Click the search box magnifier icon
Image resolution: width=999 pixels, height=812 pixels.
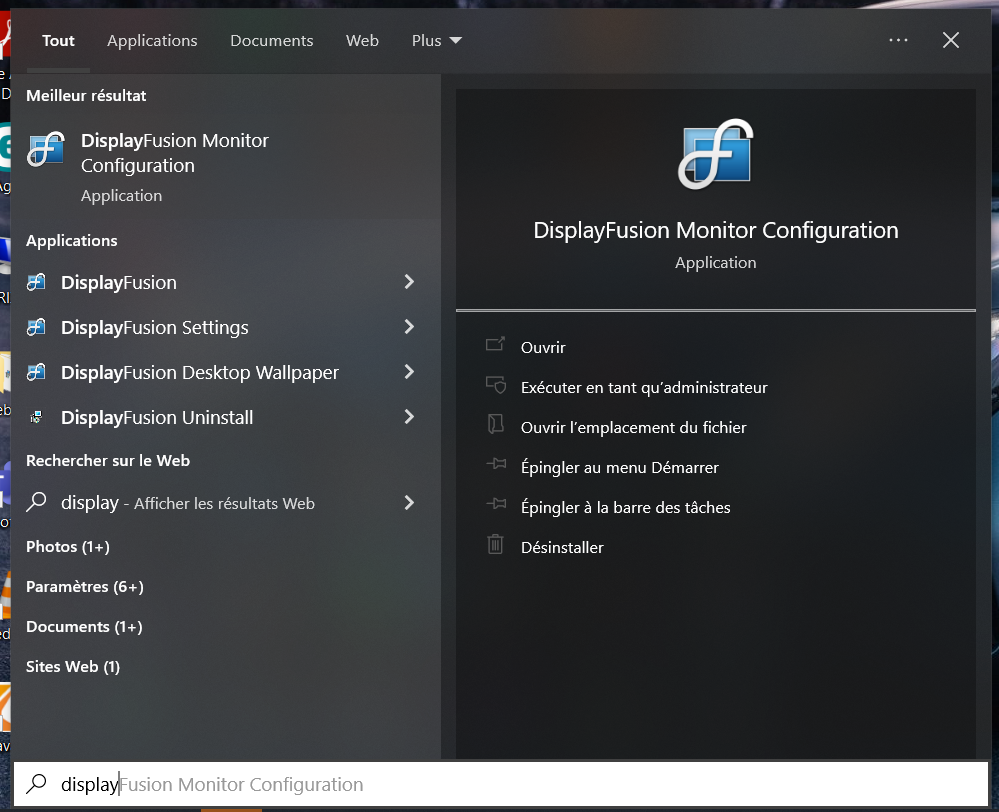coord(36,783)
